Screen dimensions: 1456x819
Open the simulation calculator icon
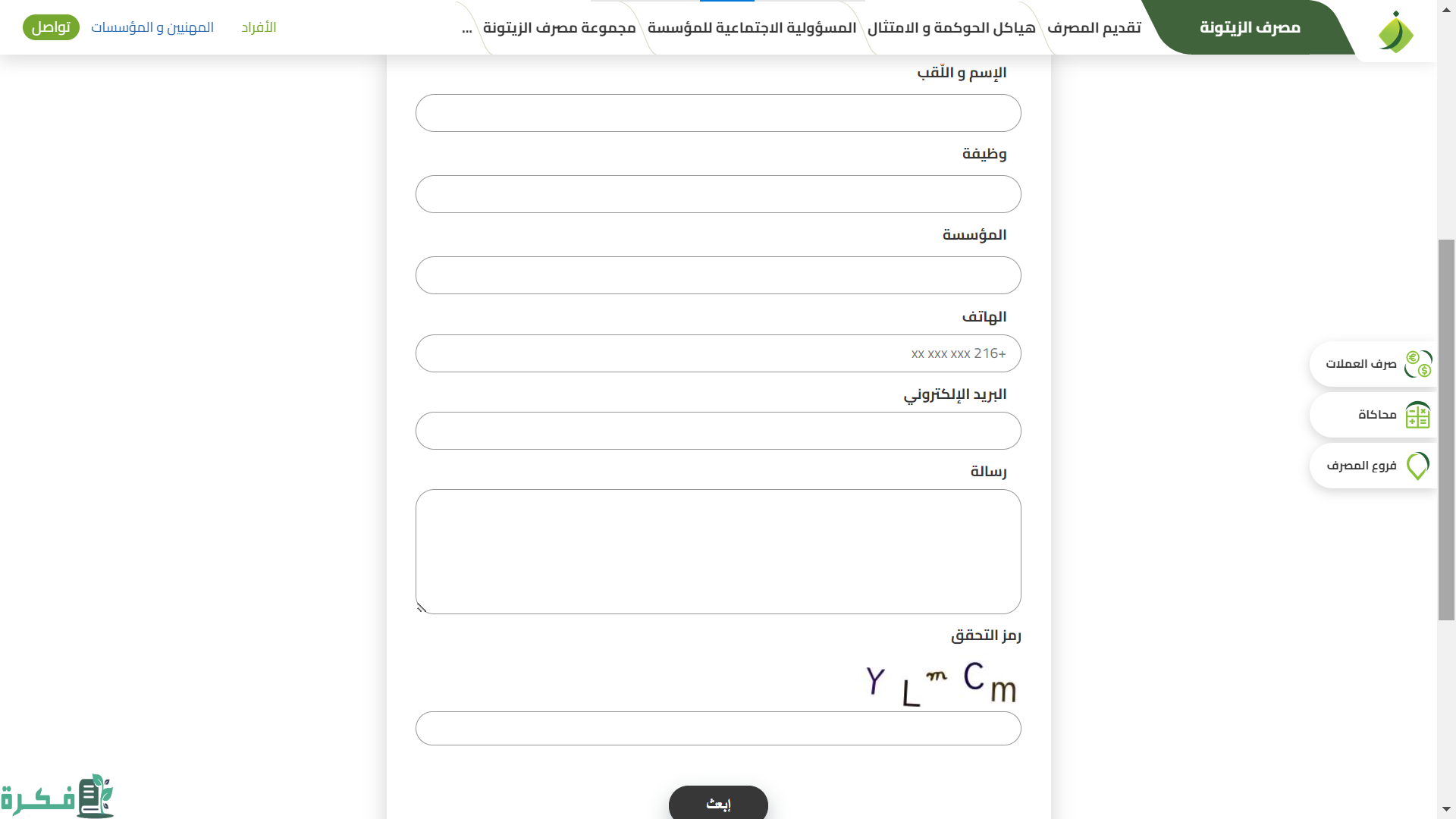(x=1417, y=415)
